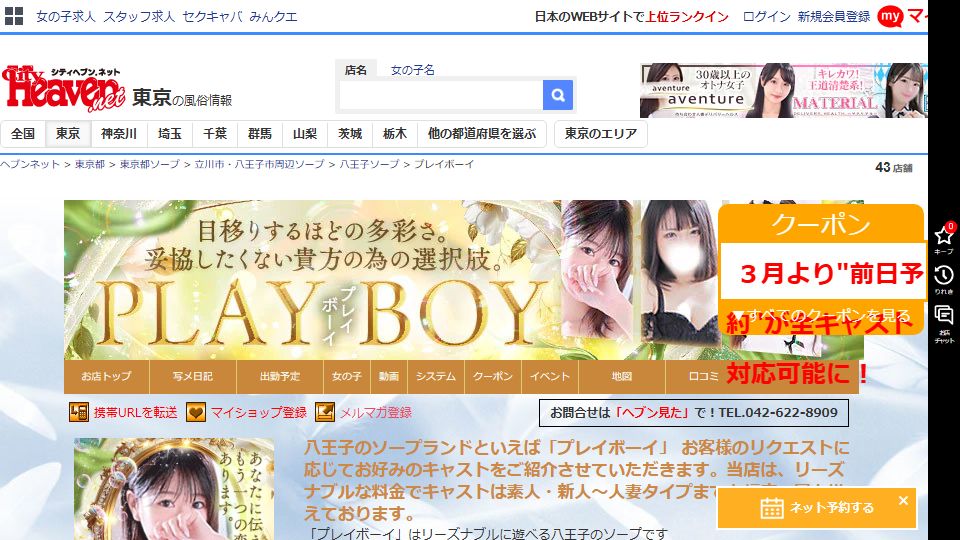Click the My Shop heart icon
The width and height of the screenshot is (960, 540).
195,412
